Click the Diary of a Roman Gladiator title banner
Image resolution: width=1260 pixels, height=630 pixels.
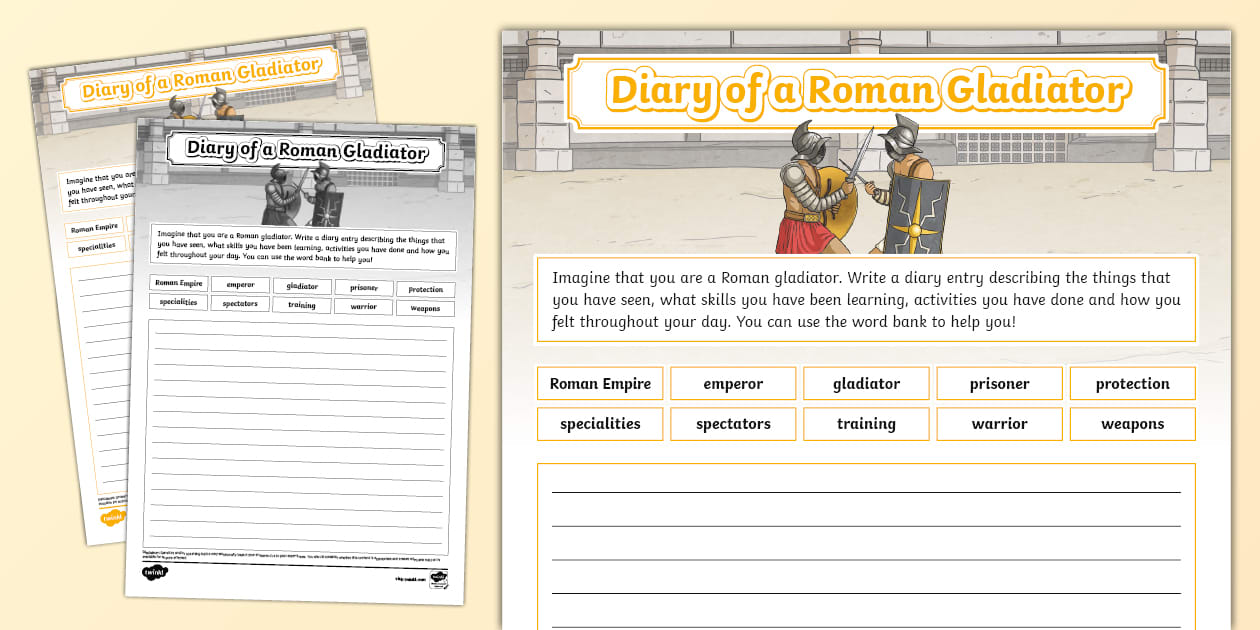(x=866, y=90)
